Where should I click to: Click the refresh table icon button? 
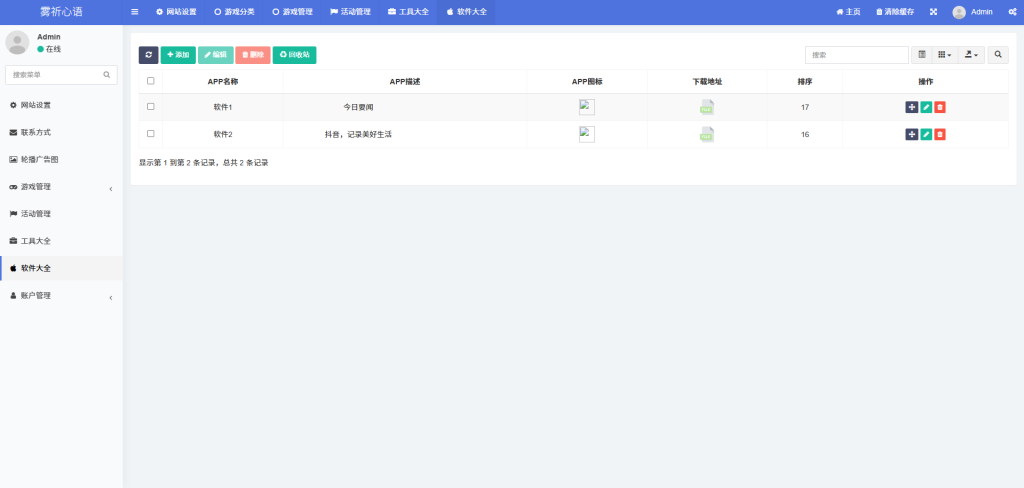(x=148, y=55)
